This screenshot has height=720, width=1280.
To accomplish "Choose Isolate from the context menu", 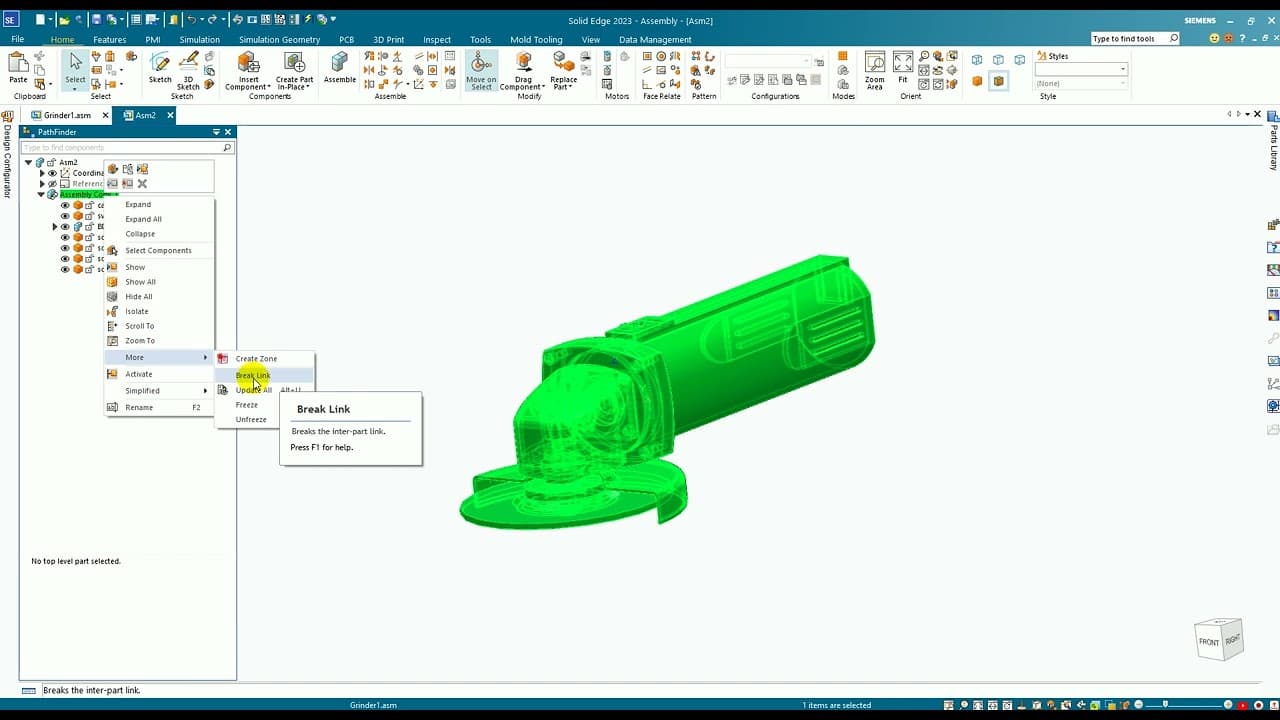I will [x=137, y=311].
